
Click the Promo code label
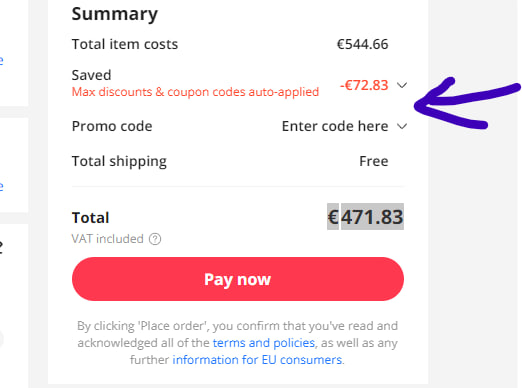pyautogui.click(x=112, y=126)
